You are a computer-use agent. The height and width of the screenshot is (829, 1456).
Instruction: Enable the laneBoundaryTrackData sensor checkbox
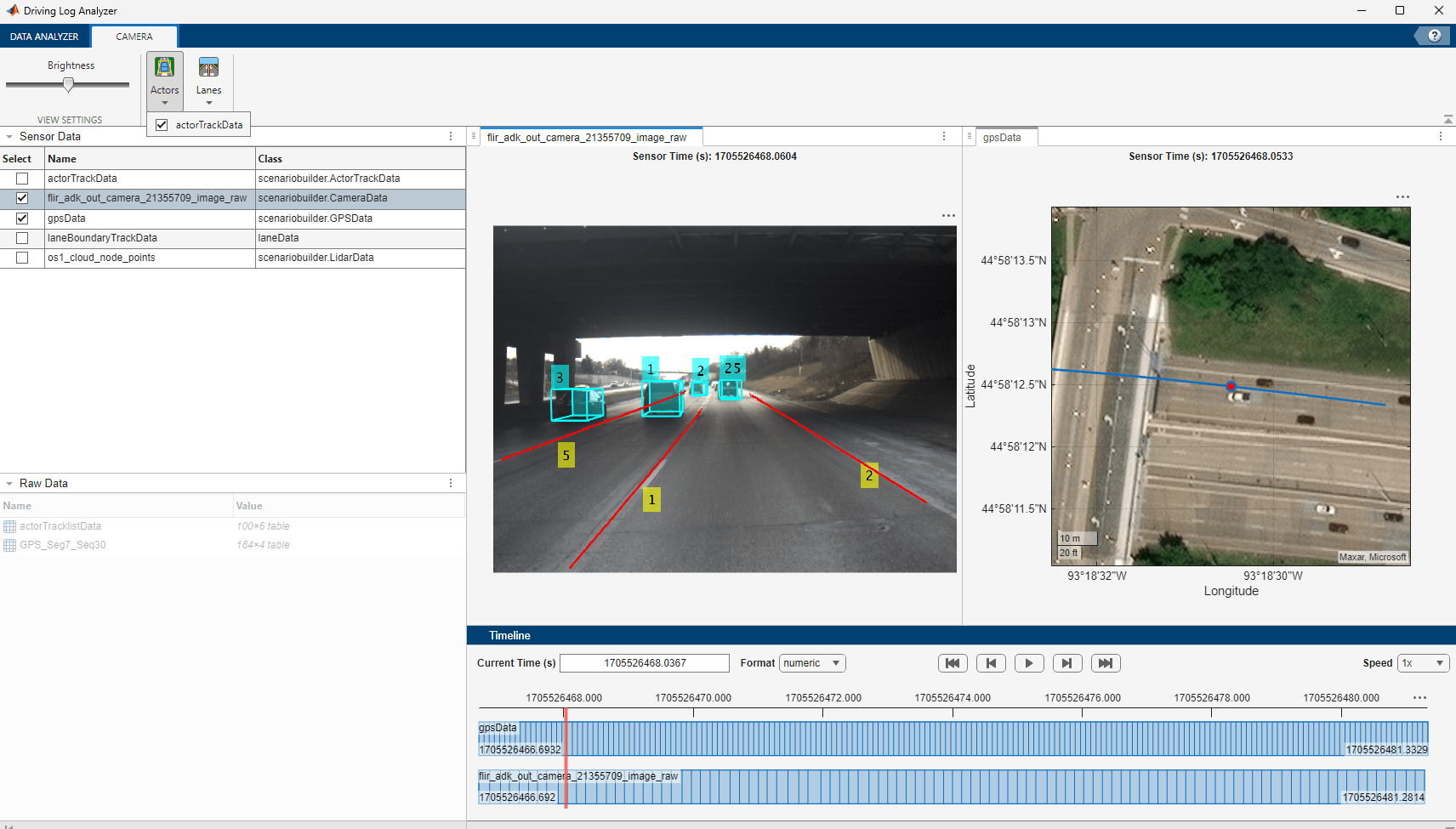point(21,238)
